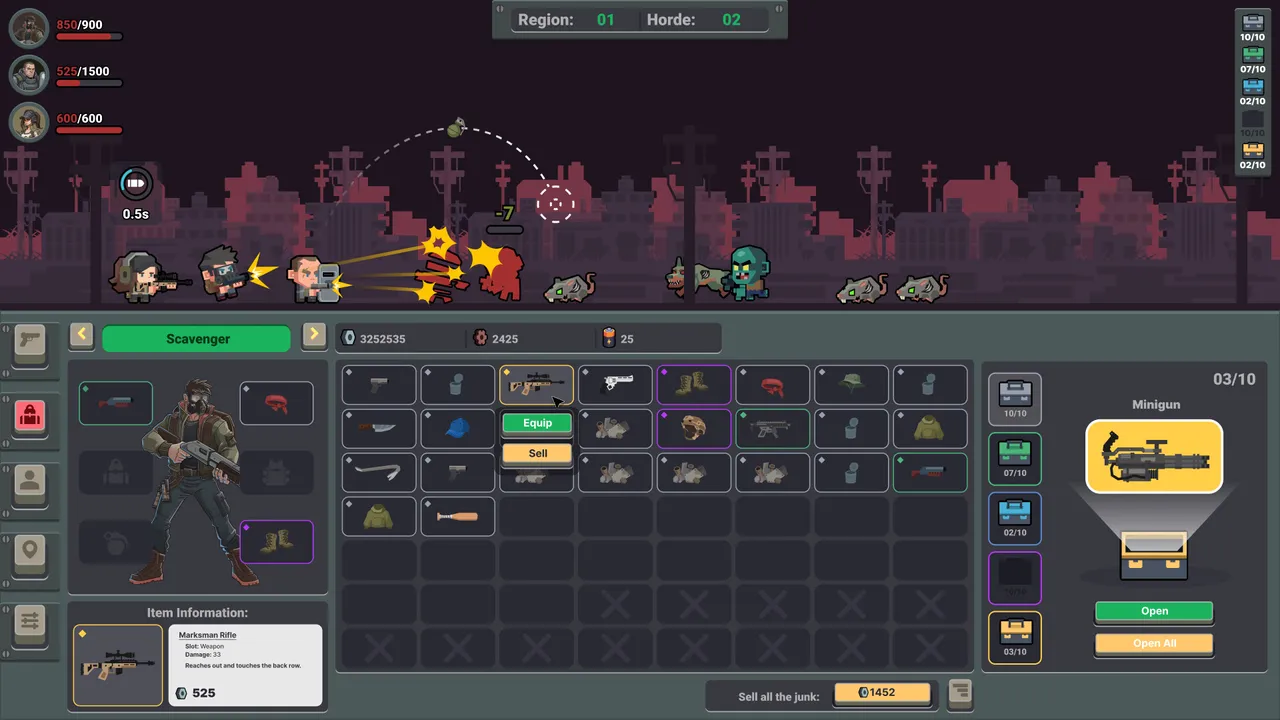This screenshot has height=720, width=1280.
Task: Select the grey chest labeled 10/10 in chest panel
Action: point(1015,399)
